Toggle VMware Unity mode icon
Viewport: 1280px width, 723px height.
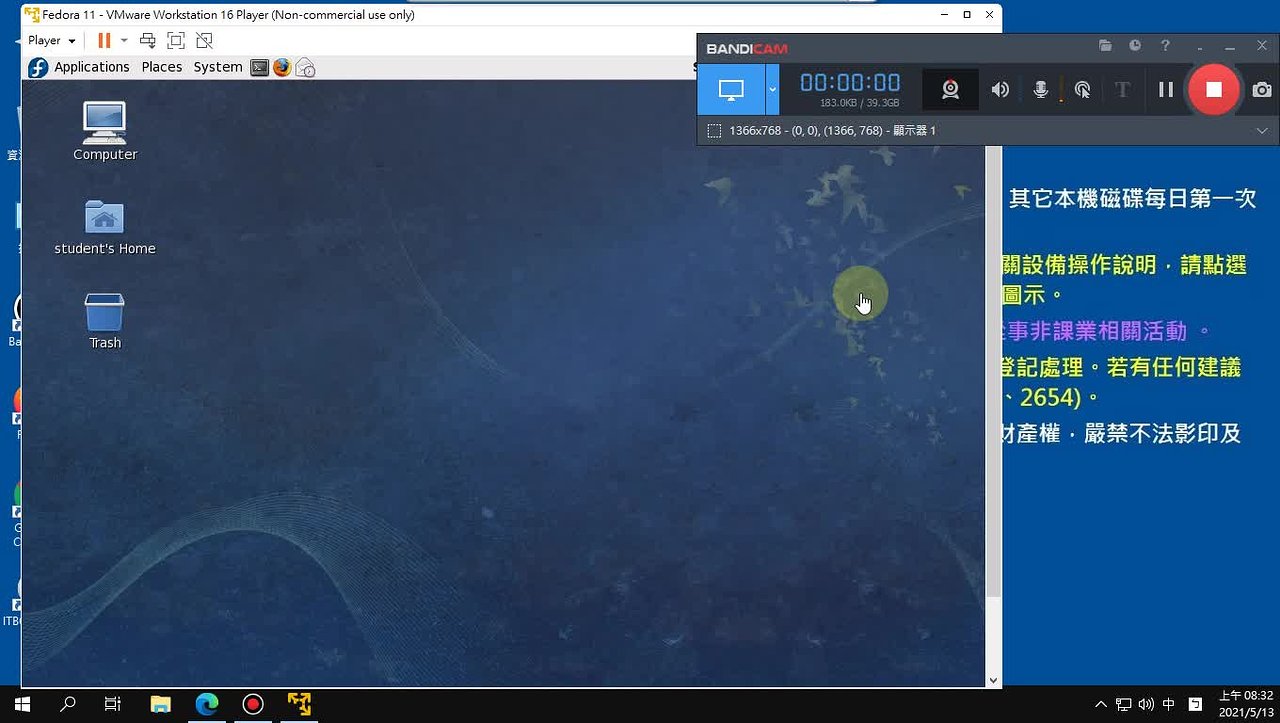pos(204,41)
